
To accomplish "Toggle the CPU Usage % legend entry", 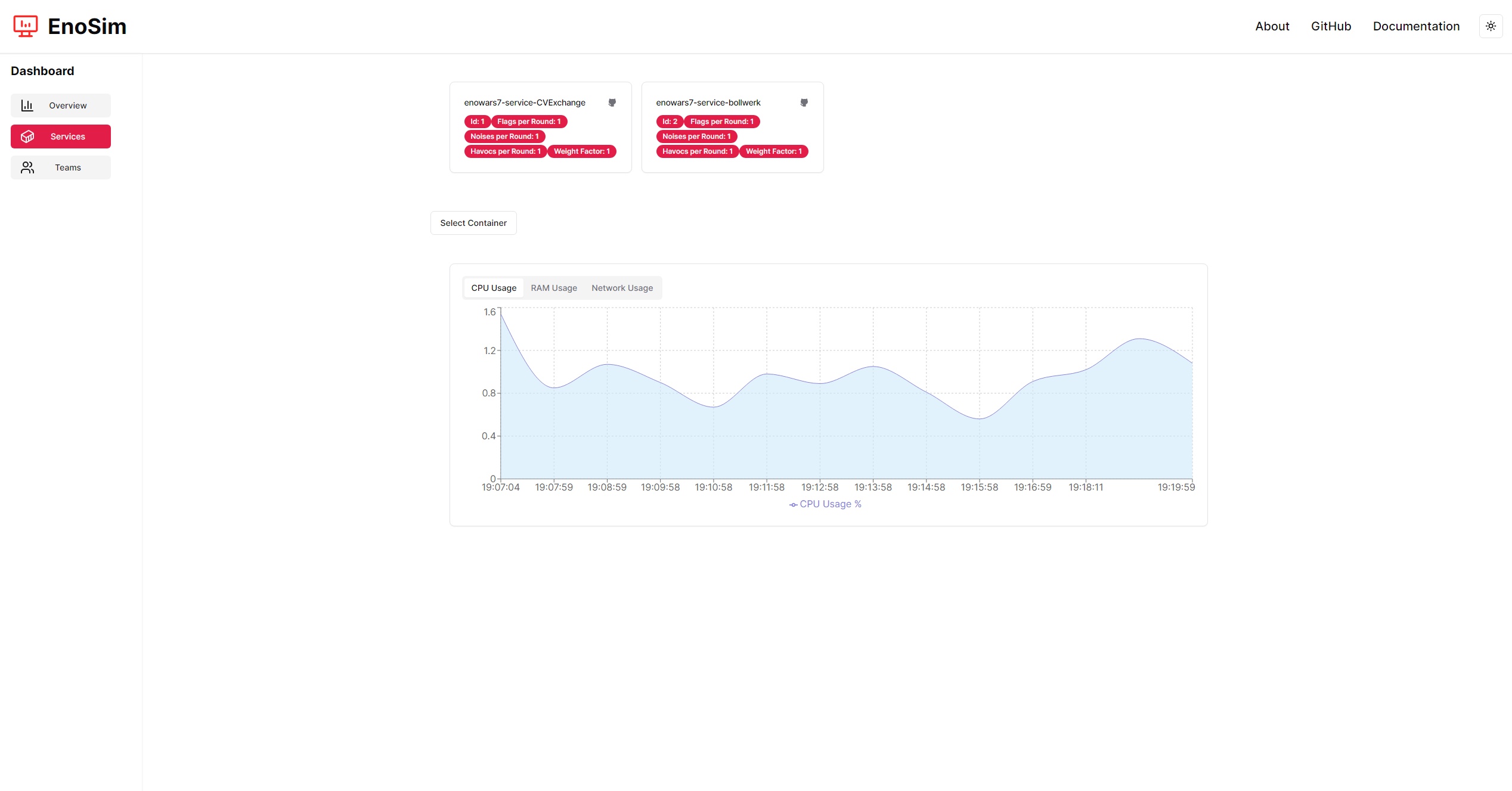I will click(x=825, y=504).
